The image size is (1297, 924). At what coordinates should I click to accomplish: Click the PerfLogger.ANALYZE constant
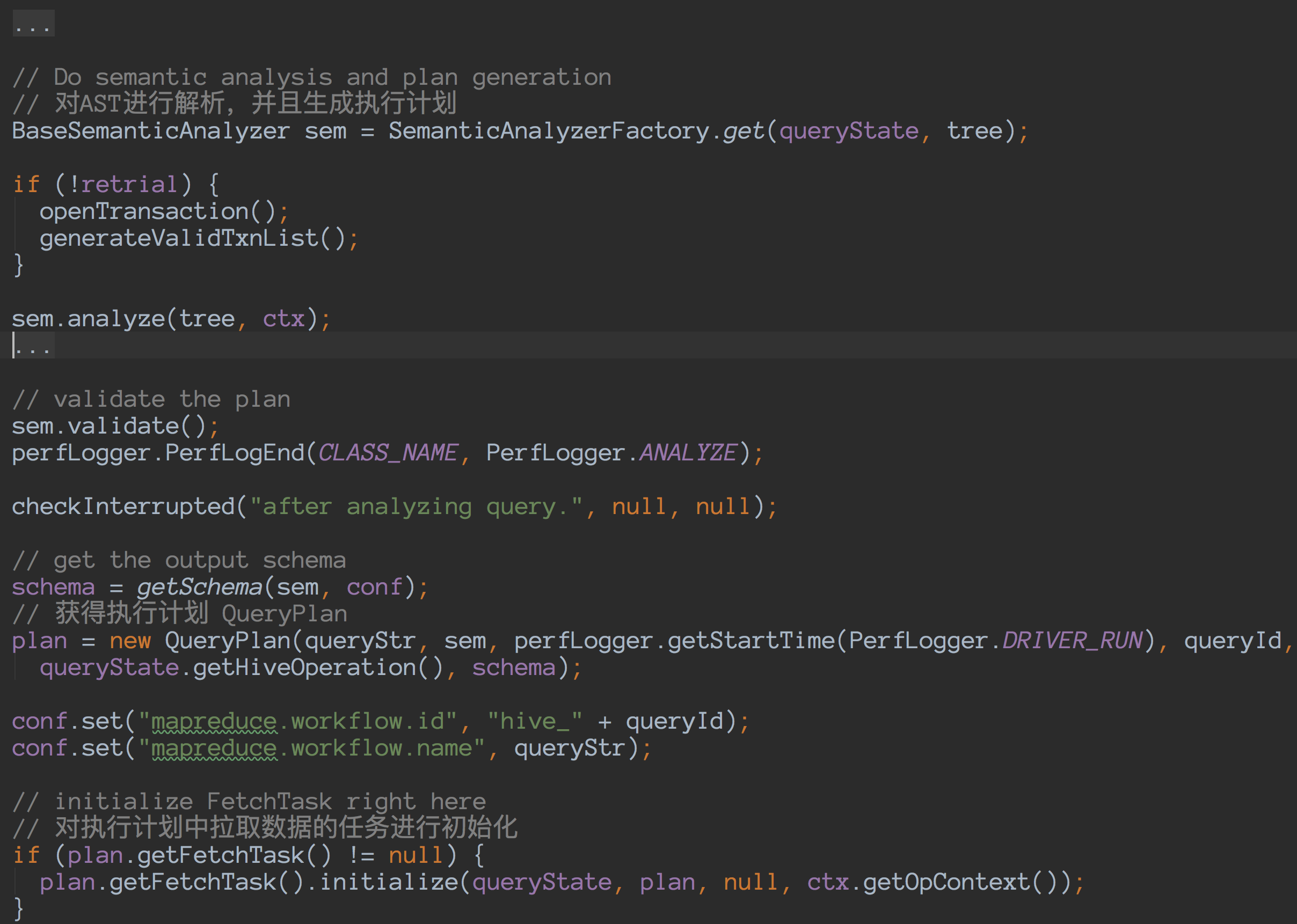(x=688, y=453)
